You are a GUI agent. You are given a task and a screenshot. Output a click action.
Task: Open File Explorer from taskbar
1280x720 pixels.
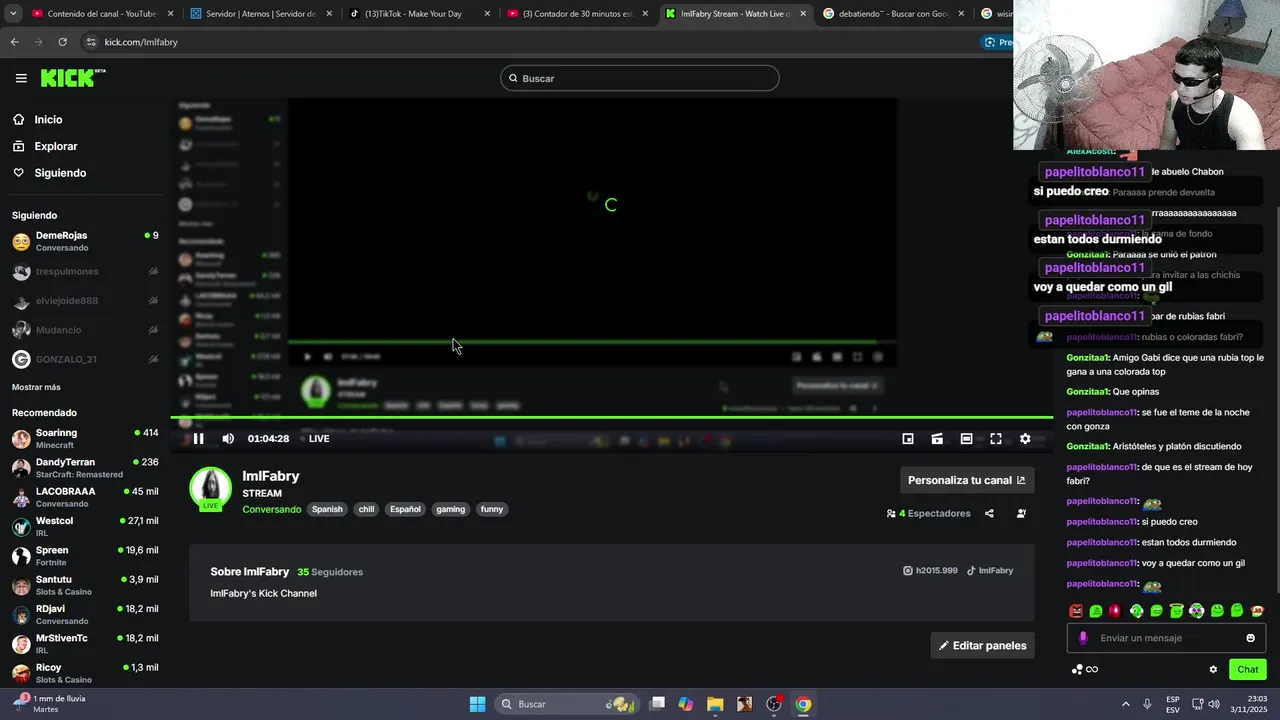(715, 704)
